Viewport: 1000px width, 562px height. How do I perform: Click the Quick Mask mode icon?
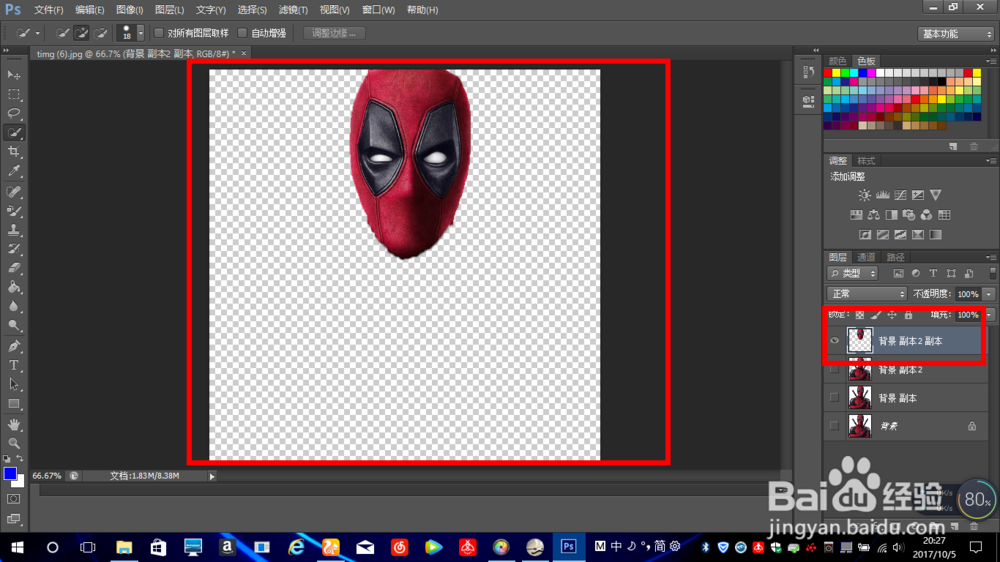(x=13, y=499)
